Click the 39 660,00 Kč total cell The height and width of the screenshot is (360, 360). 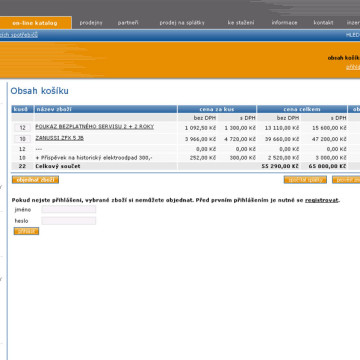(x=282, y=139)
